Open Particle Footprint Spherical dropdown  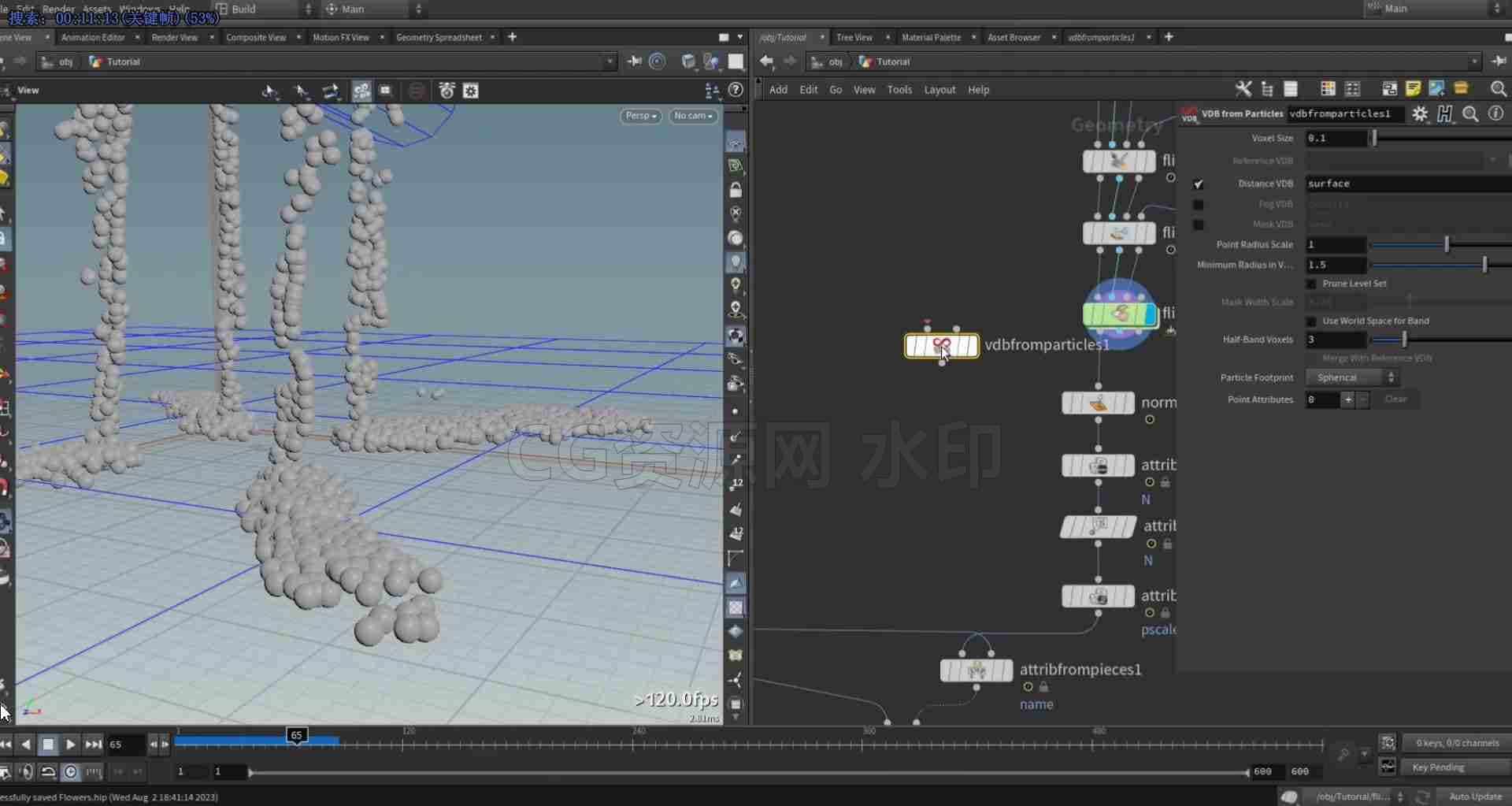pyautogui.click(x=1352, y=377)
